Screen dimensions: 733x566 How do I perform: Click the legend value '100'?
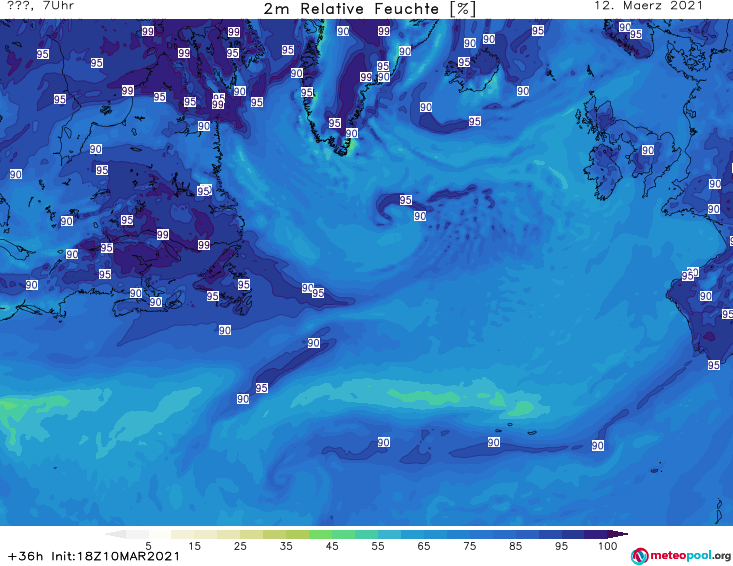tap(608, 546)
